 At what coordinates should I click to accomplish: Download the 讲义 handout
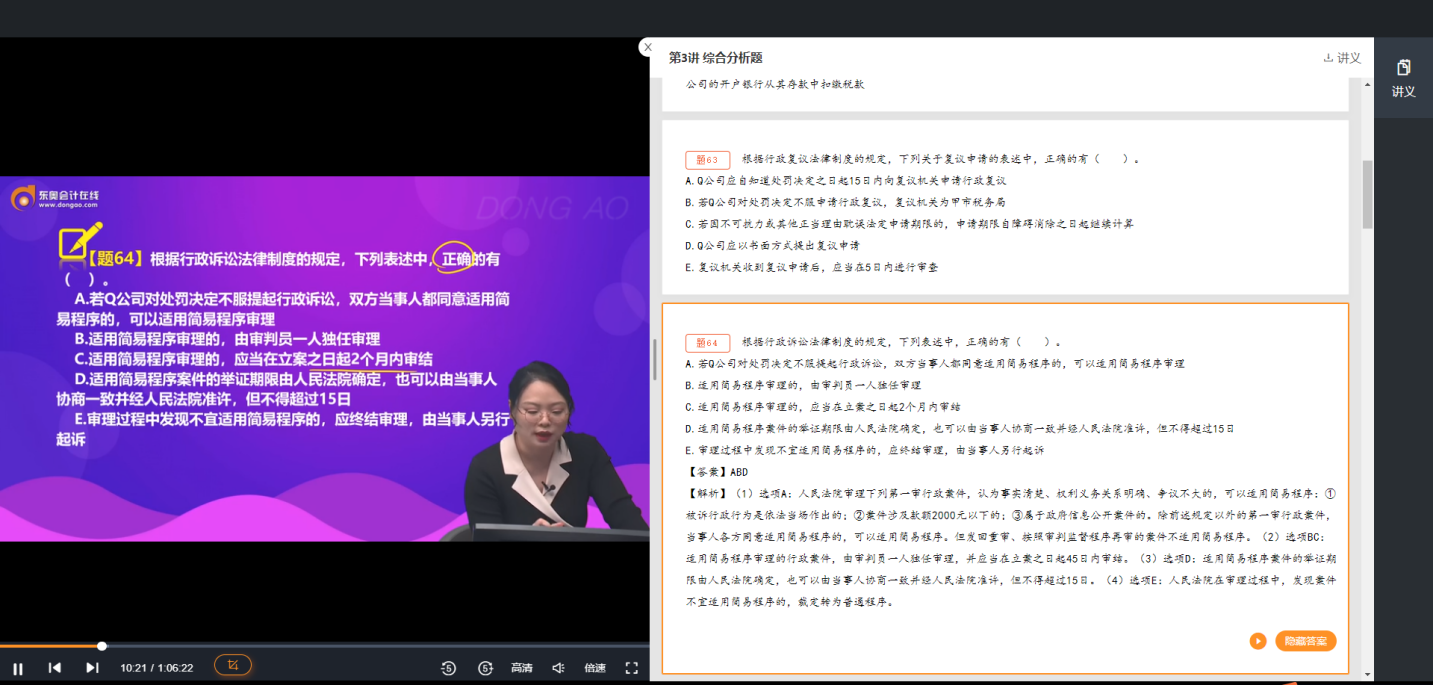coord(1342,58)
